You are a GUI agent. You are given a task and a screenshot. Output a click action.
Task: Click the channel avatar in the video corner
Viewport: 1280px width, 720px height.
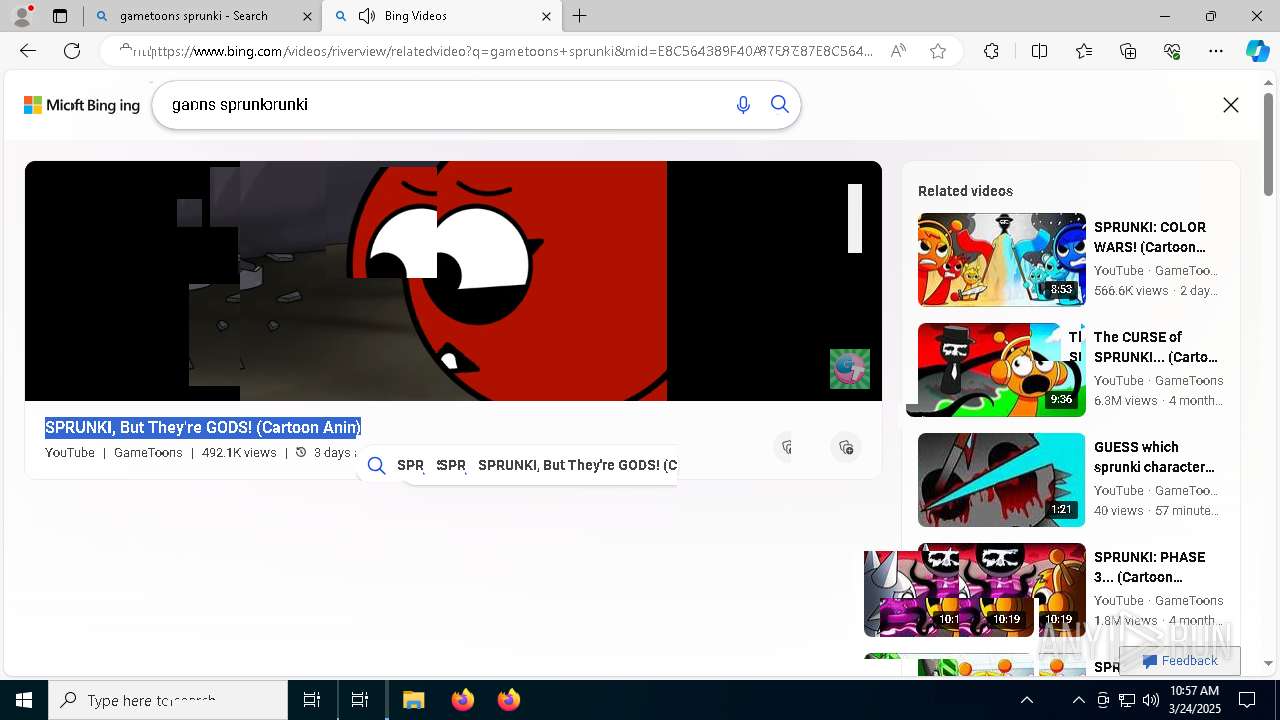[850, 369]
